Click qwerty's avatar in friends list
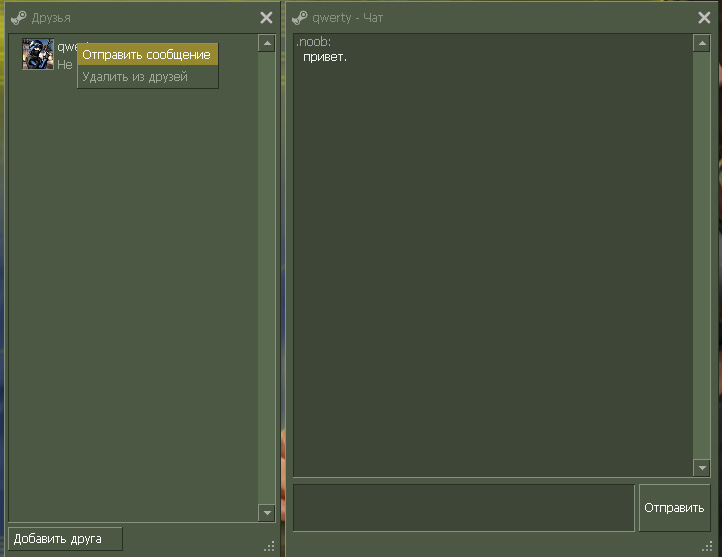The image size is (722, 557). pyautogui.click(x=38, y=54)
